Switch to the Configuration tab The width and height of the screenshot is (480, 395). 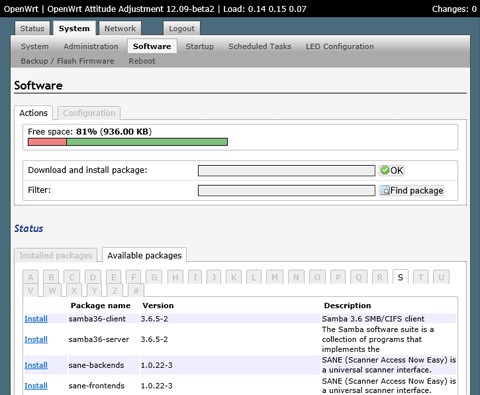click(89, 113)
